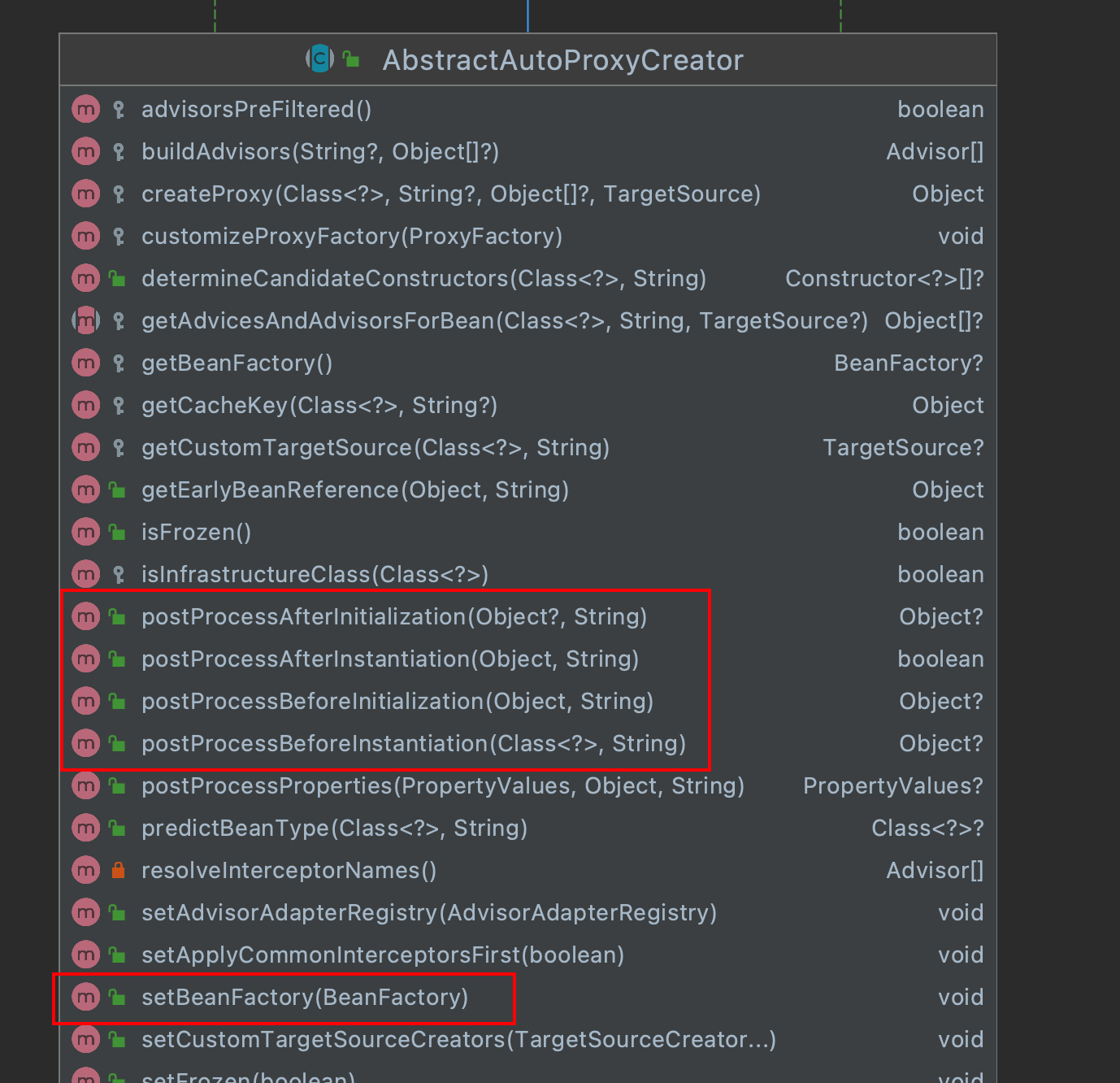
Task: Click the method icon for predictBeanType
Action: (x=85, y=828)
